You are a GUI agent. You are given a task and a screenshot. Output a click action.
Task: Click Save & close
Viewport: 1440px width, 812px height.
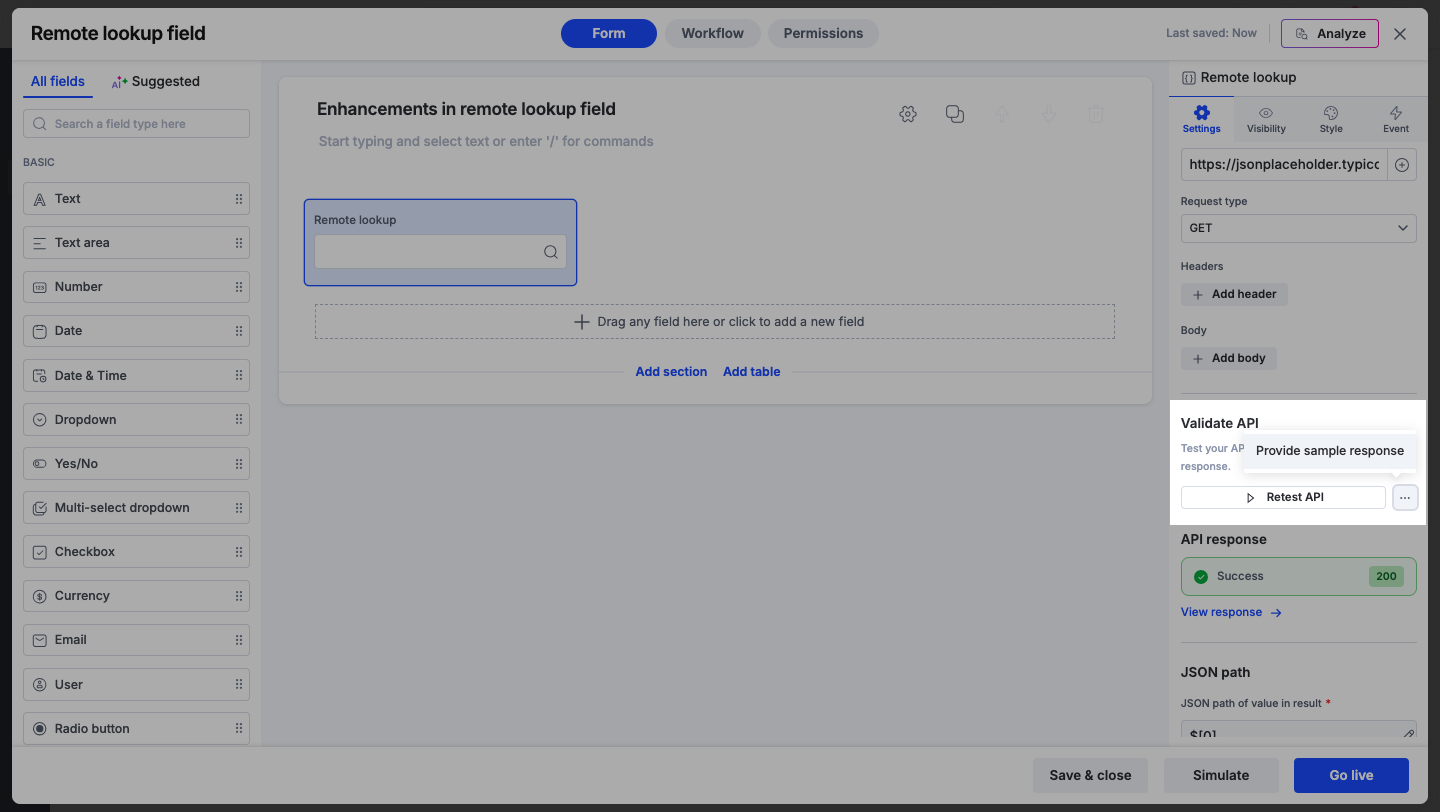(x=1090, y=775)
